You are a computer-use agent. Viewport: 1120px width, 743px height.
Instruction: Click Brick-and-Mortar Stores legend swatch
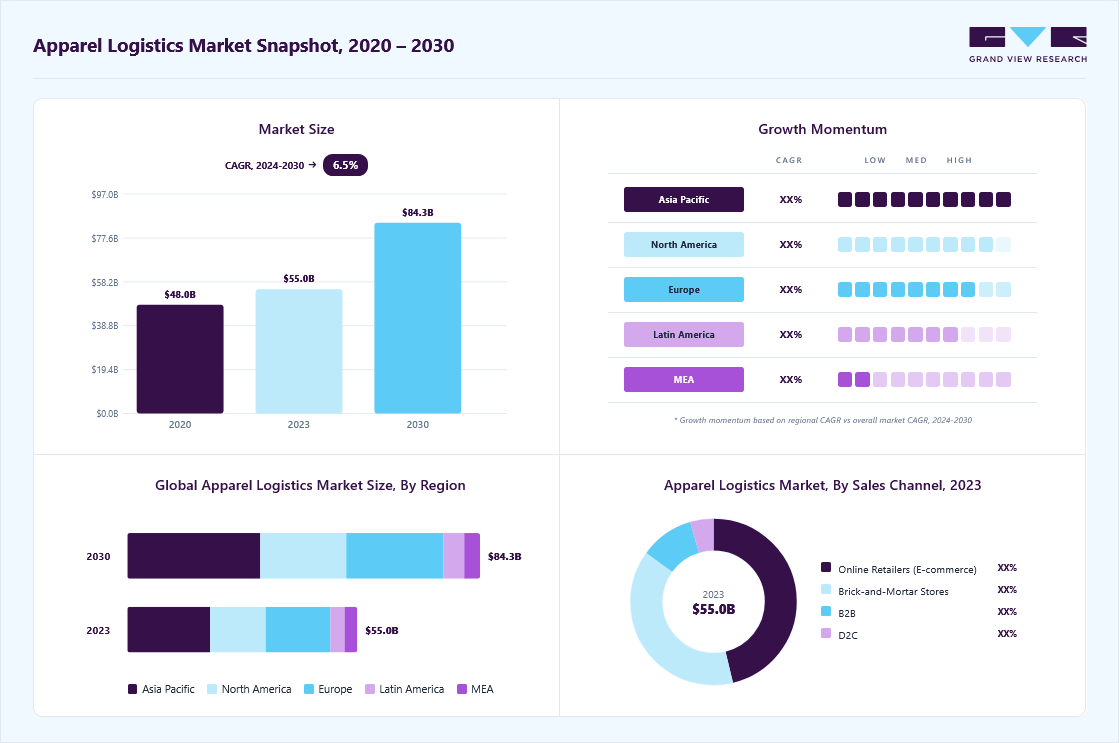point(826,589)
